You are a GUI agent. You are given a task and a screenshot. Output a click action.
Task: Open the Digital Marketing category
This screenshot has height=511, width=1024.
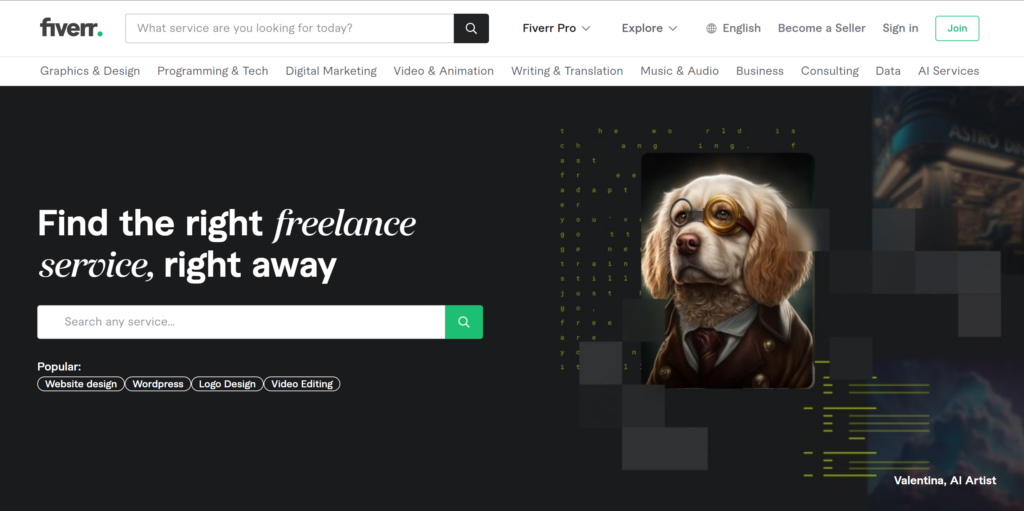click(x=331, y=71)
